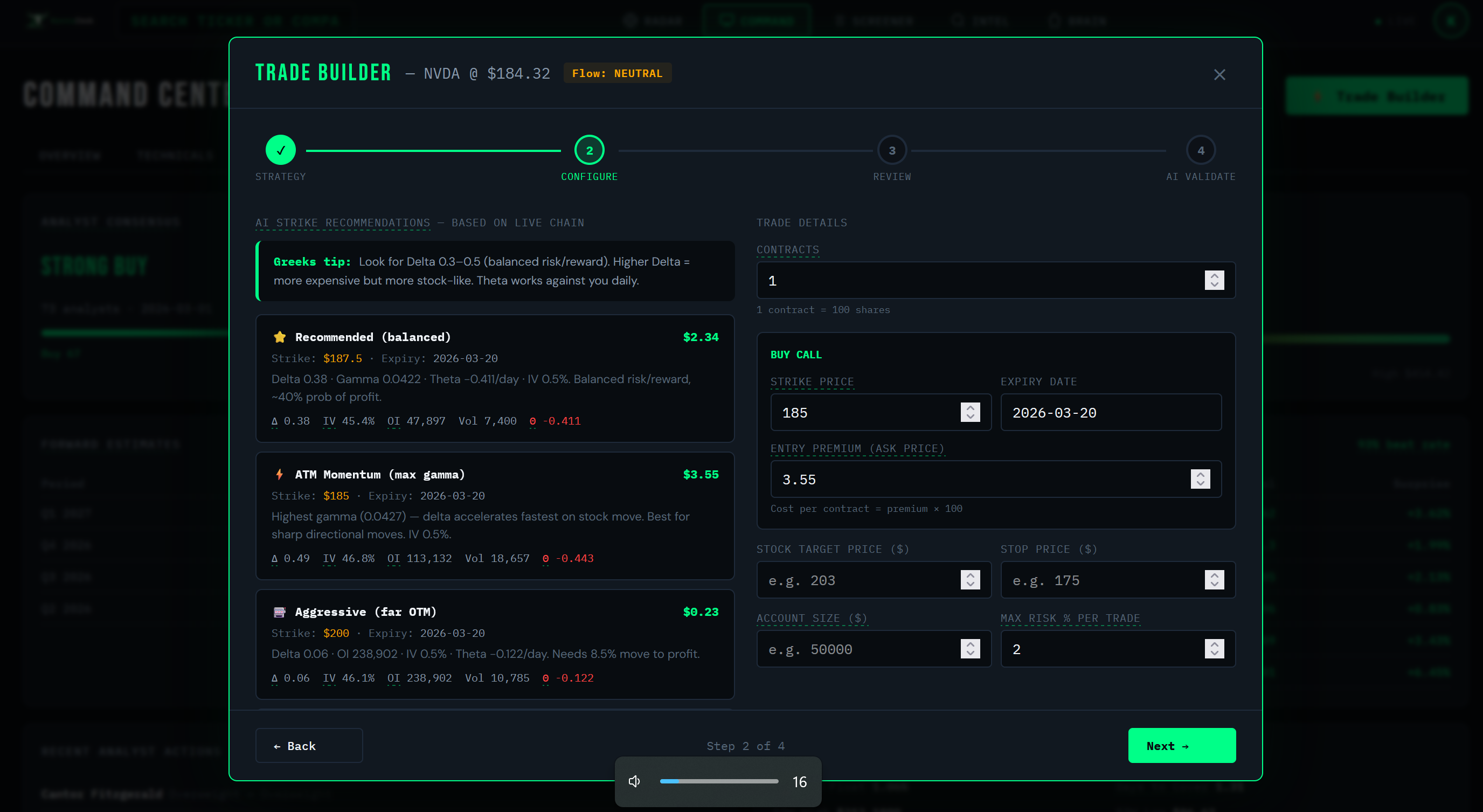Click the Next button
1483x812 pixels.
(x=1181, y=745)
